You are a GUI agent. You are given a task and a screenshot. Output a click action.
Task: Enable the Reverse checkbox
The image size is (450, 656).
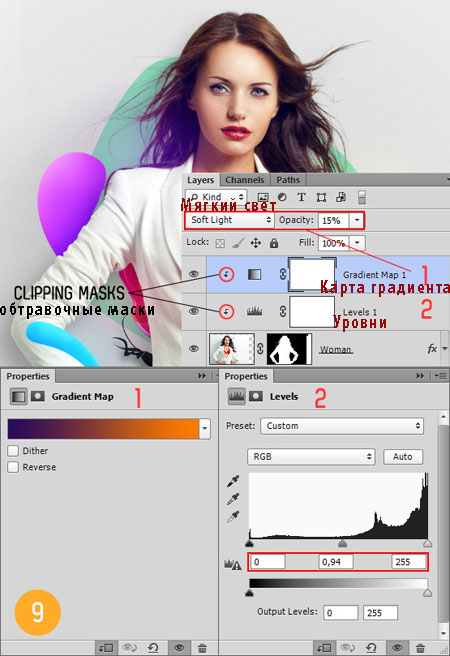pyautogui.click(x=13, y=467)
